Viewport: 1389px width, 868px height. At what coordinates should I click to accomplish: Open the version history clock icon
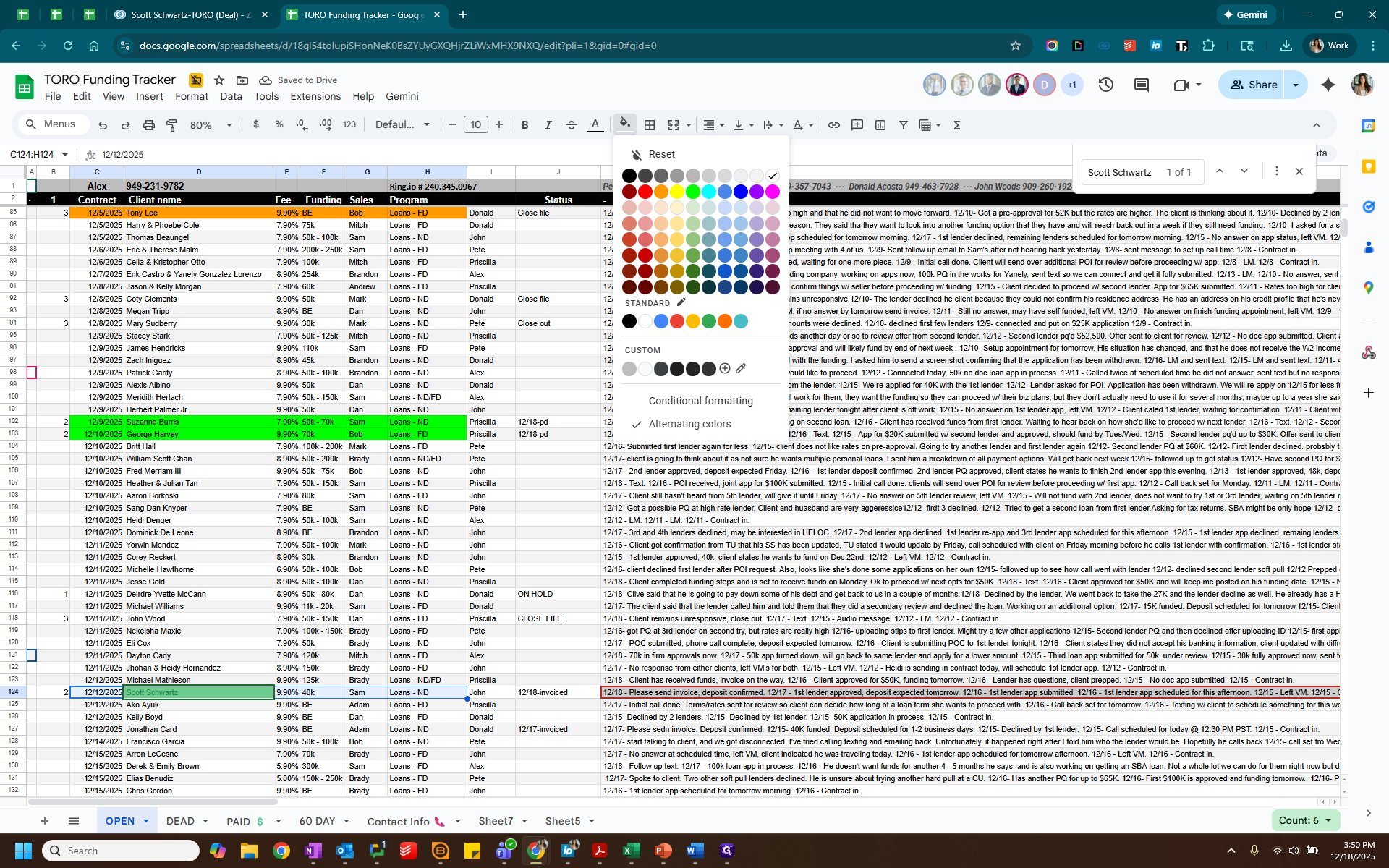[1105, 85]
